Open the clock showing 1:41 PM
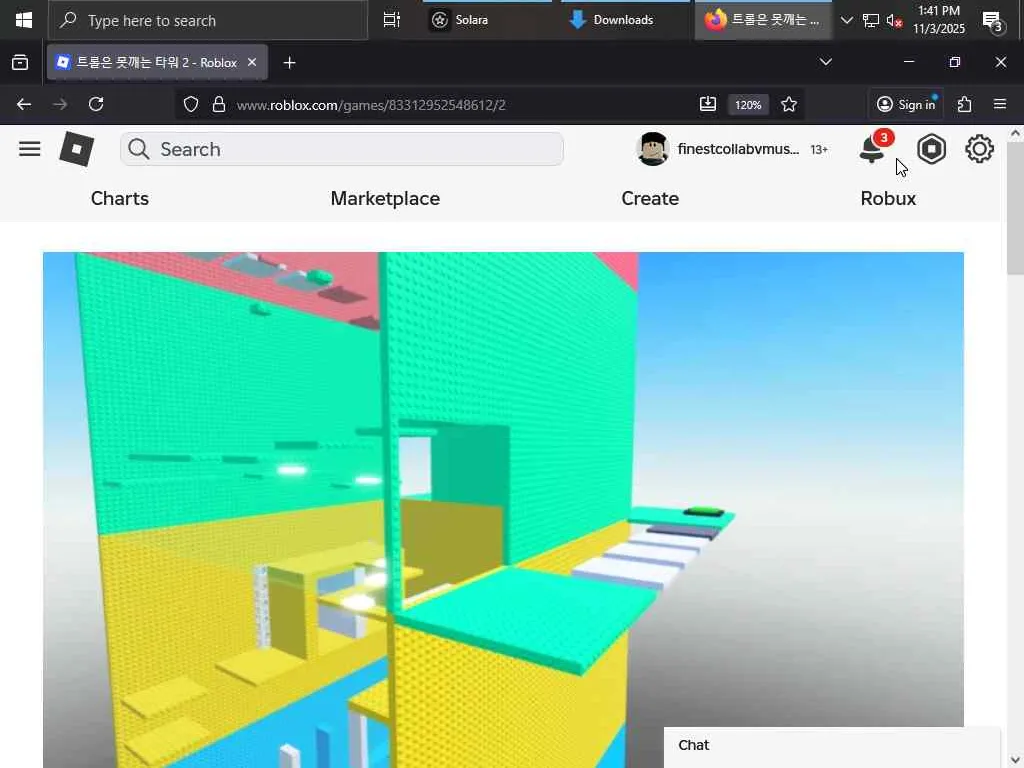The image size is (1024, 768). point(938,20)
